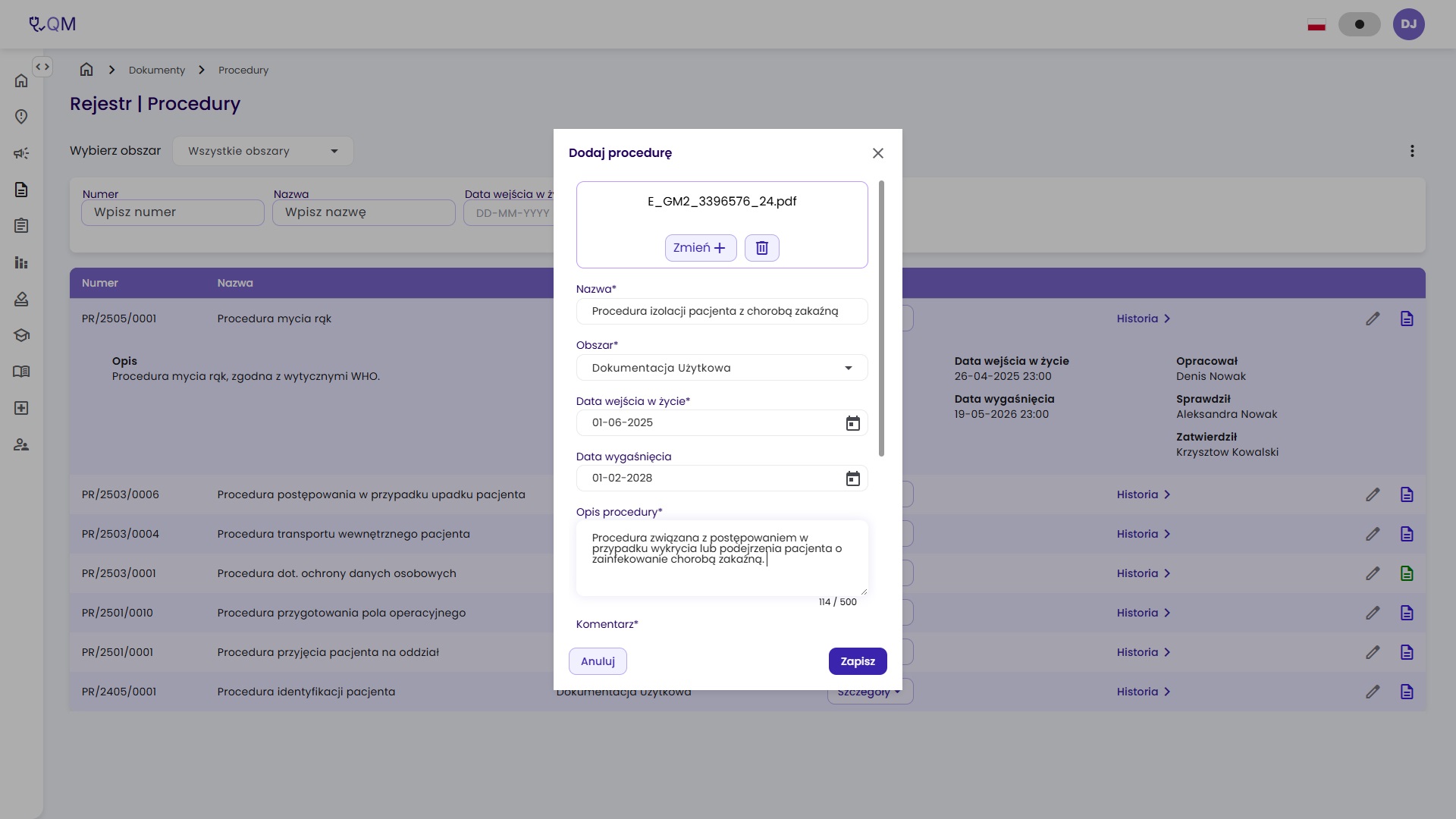This screenshot has height=819, width=1456.
Task: Click the Zmień file button
Action: pos(701,248)
